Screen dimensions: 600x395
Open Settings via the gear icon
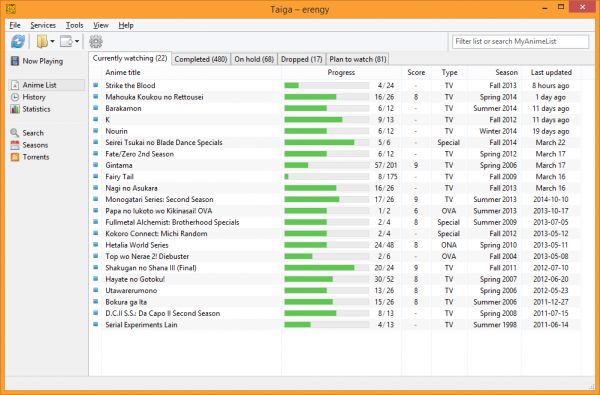click(x=96, y=41)
